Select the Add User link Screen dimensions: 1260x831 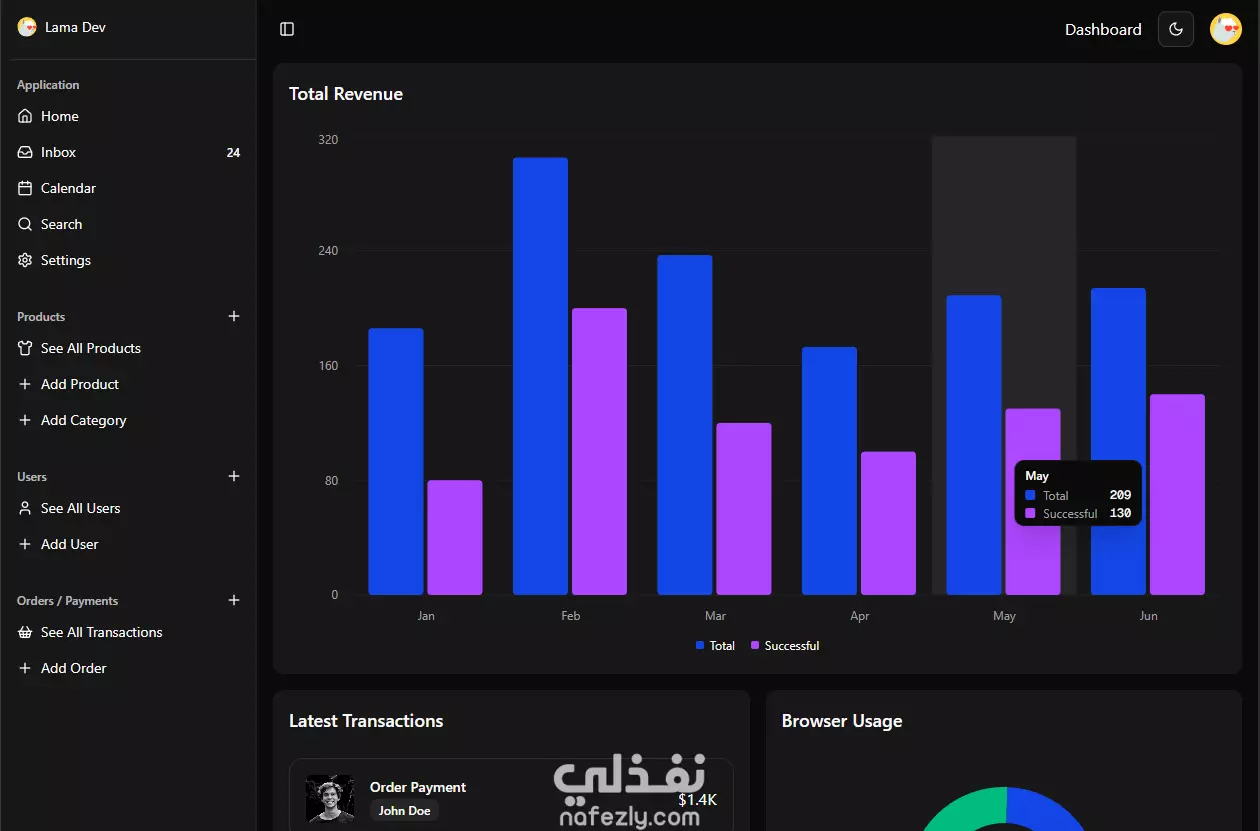coord(129,544)
